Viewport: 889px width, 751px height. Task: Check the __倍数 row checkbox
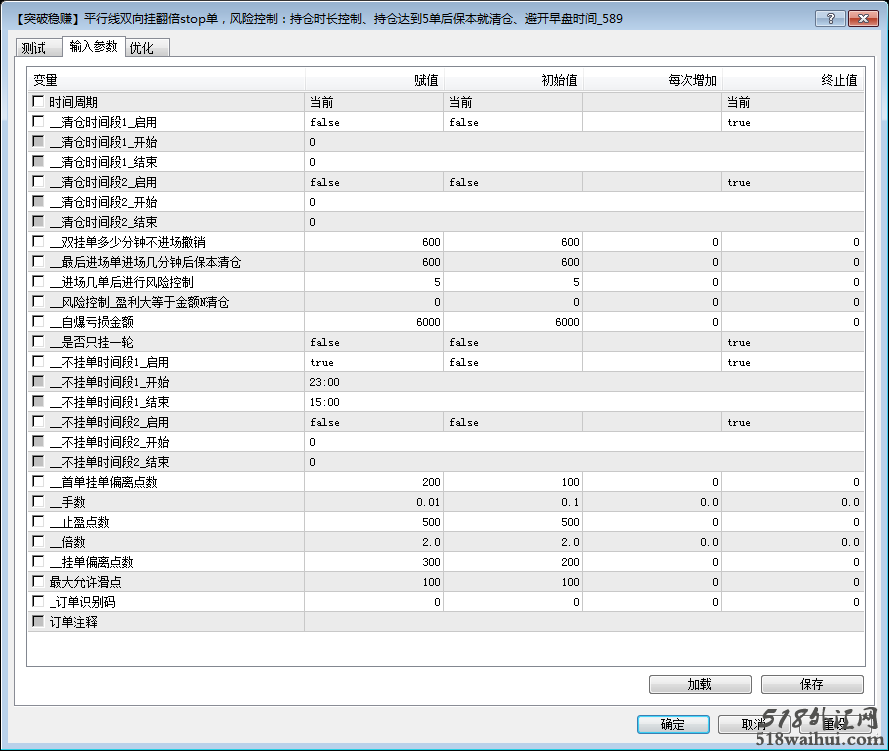(x=38, y=542)
